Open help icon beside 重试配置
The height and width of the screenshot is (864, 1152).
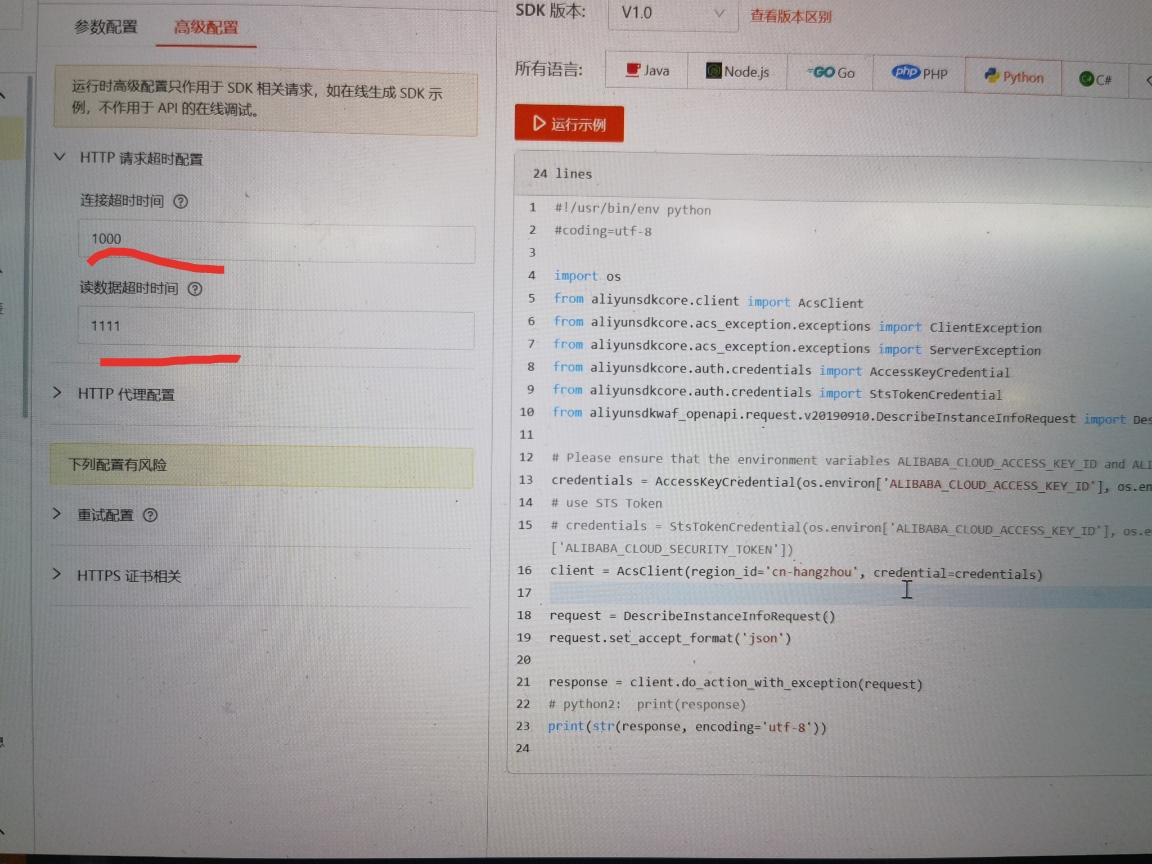pyautogui.click(x=151, y=515)
